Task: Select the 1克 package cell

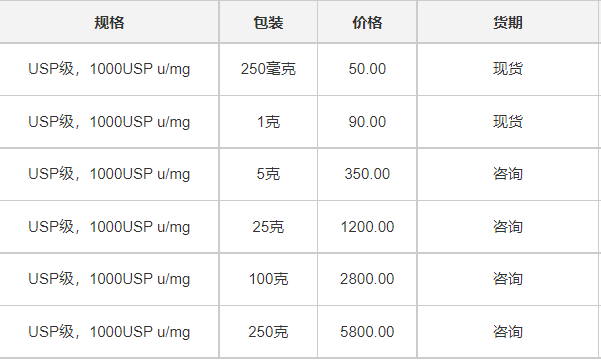Action: click(268, 122)
